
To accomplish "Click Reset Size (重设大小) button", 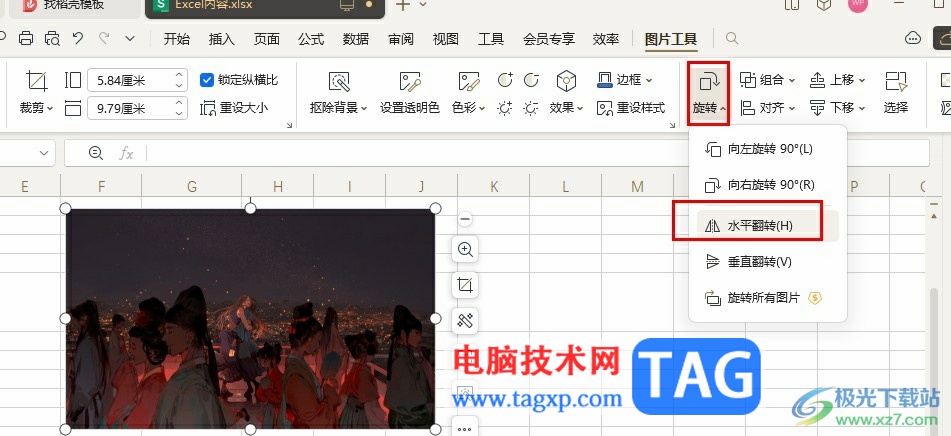I will [234, 109].
